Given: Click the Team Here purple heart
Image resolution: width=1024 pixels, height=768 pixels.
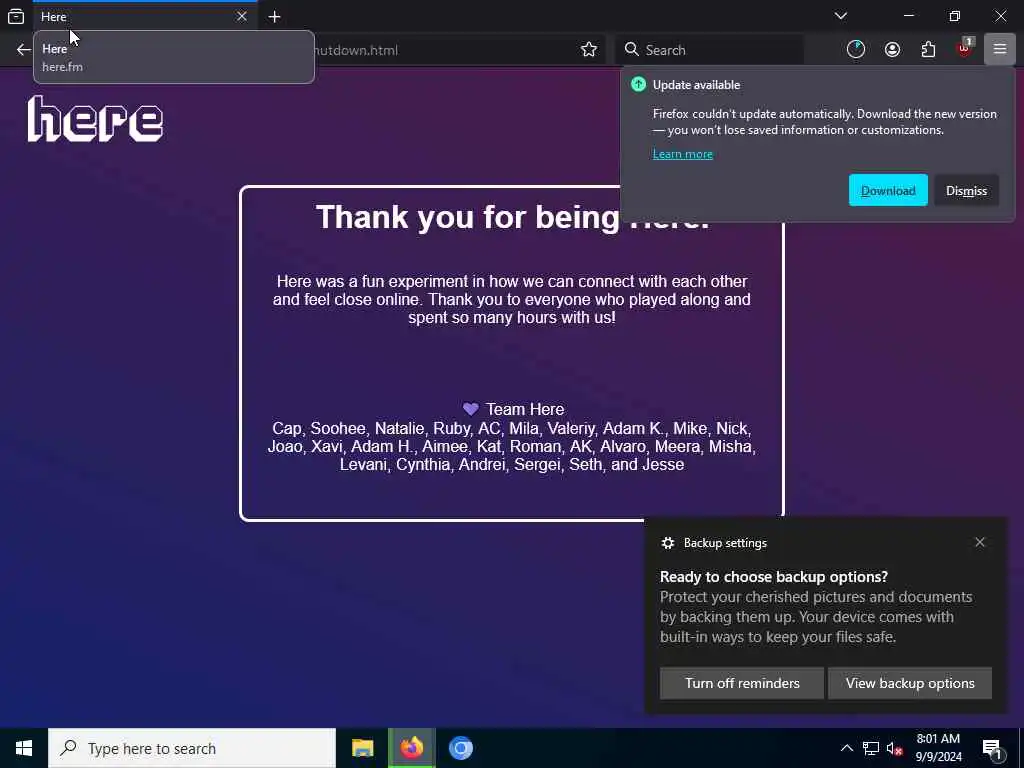Looking at the screenshot, I should coord(470,409).
